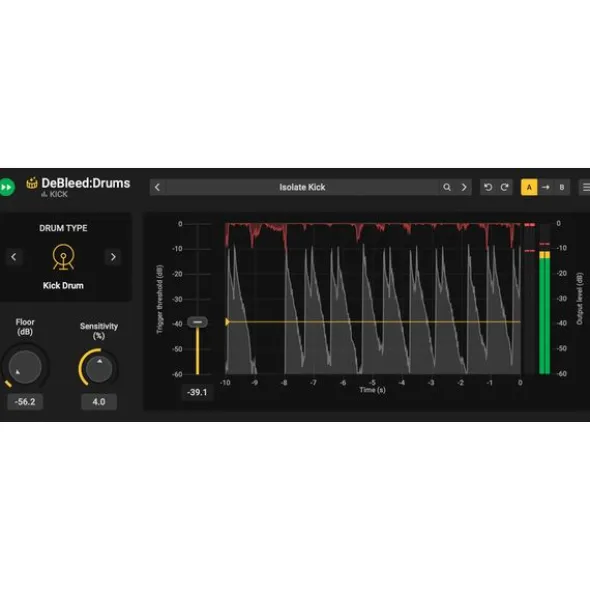Click the Sensitivity value field 4.0

pos(99,402)
